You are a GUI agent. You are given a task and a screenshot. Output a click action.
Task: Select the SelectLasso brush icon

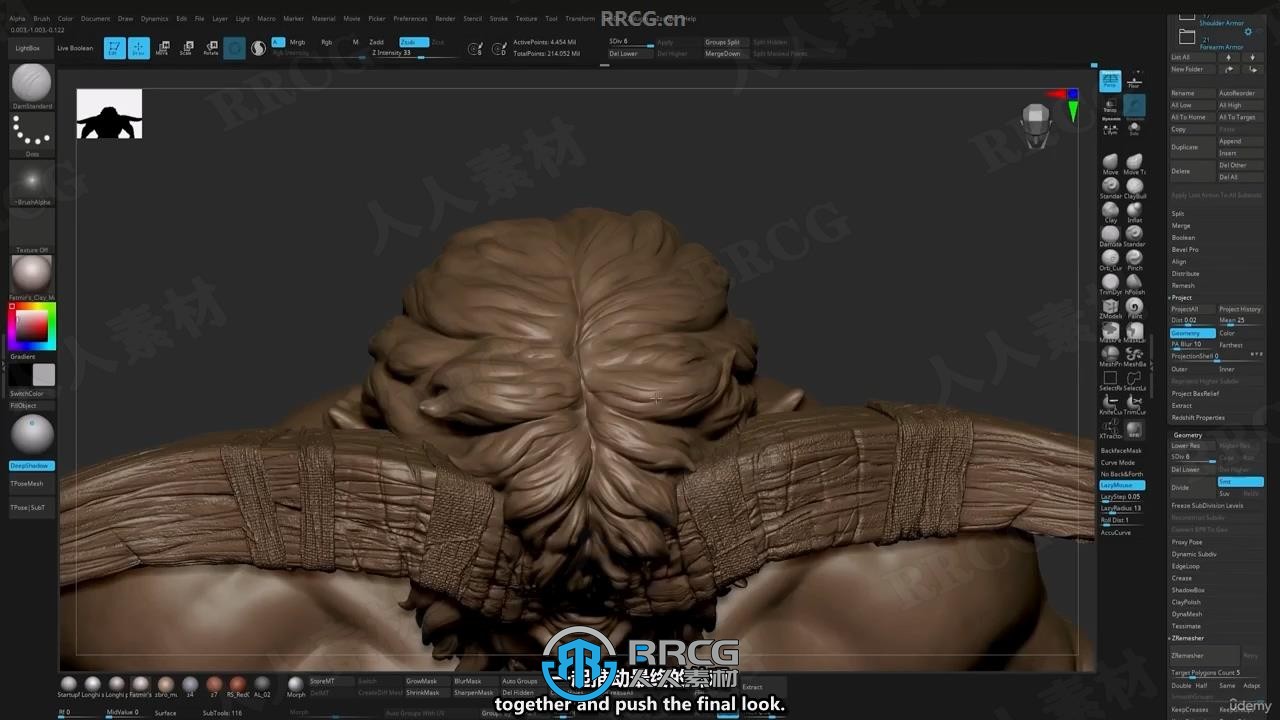point(1134,379)
